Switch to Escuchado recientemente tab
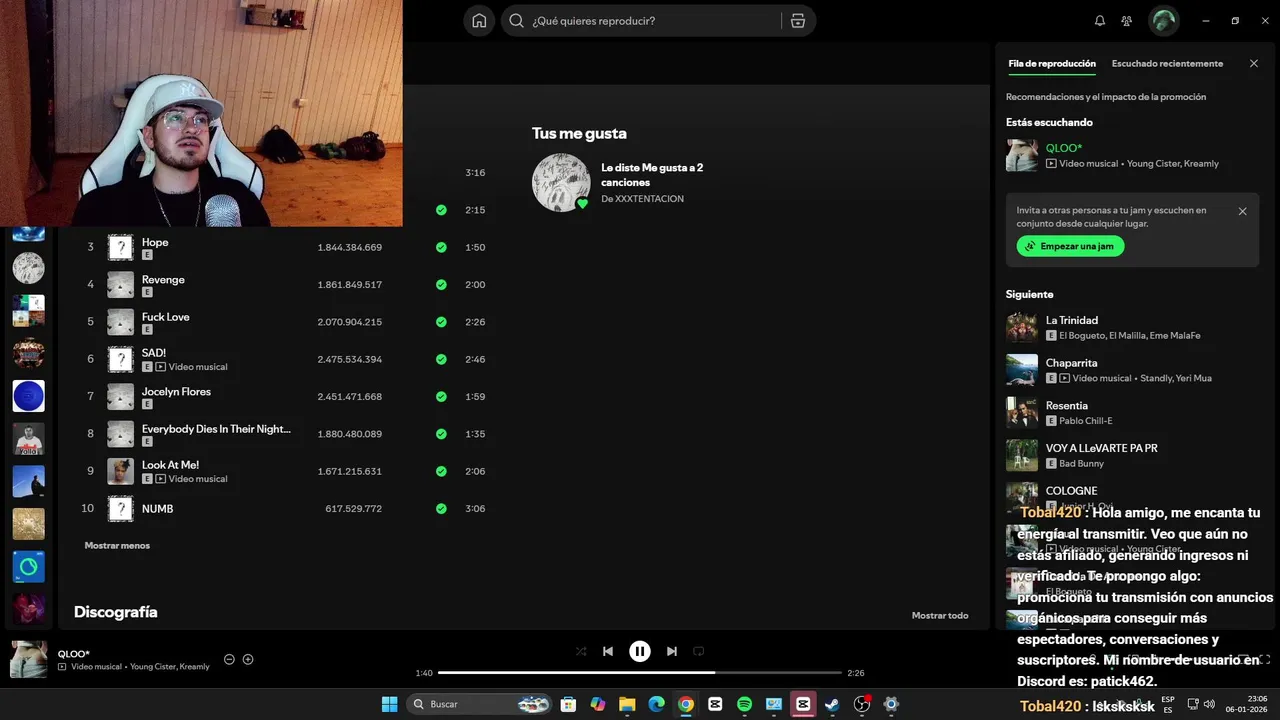The width and height of the screenshot is (1280, 720). 1167,63
